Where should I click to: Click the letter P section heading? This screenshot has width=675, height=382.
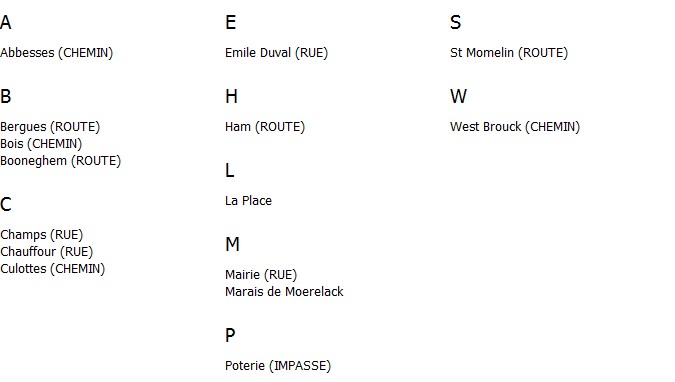click(x=230, y=335)
